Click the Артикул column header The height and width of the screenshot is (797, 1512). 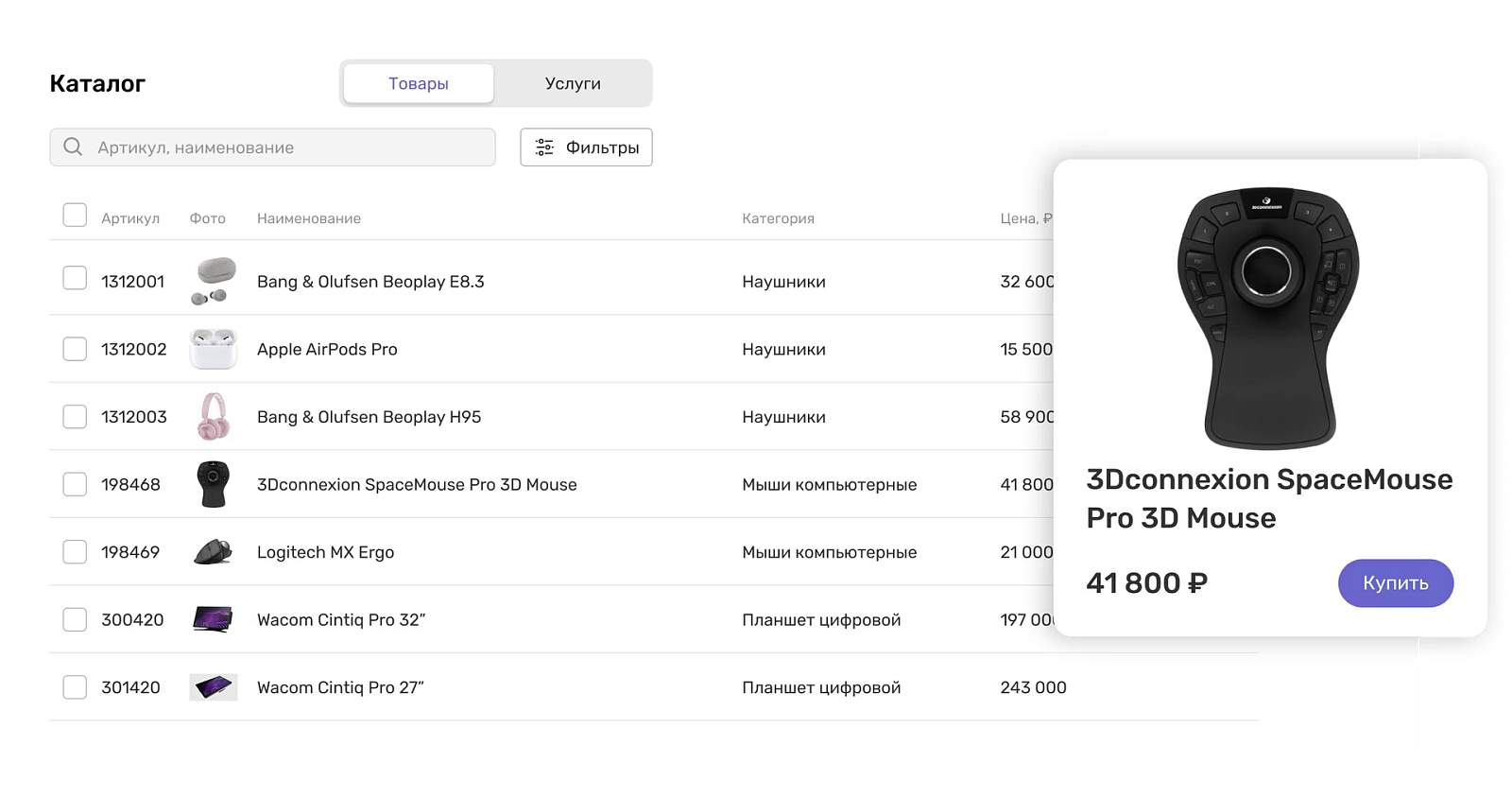click(x=130, y=218)
